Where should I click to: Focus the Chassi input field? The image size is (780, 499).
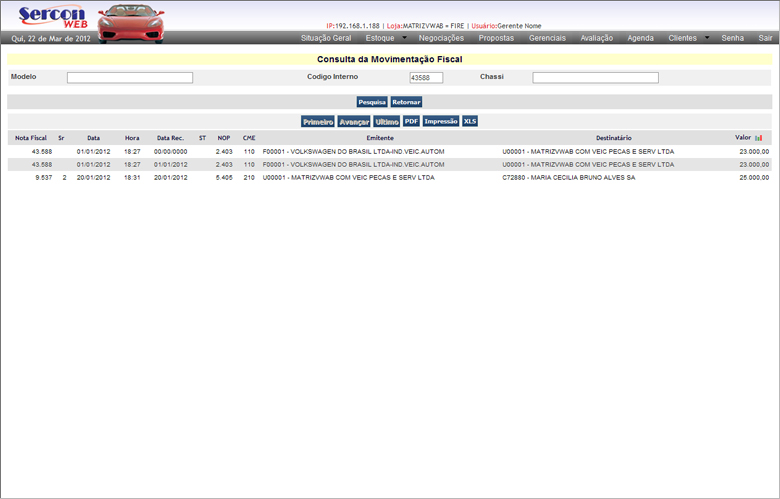click(595, 78)
